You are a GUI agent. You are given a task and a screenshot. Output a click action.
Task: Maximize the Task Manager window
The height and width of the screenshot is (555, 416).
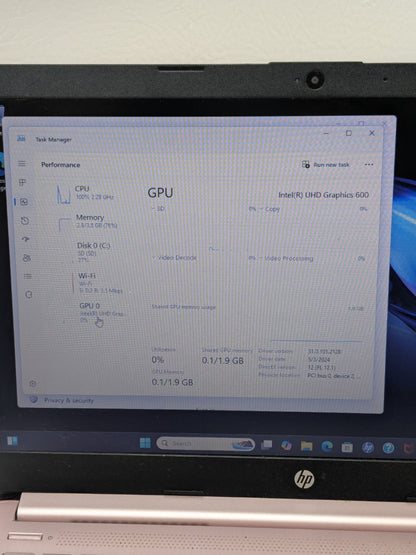349,133
